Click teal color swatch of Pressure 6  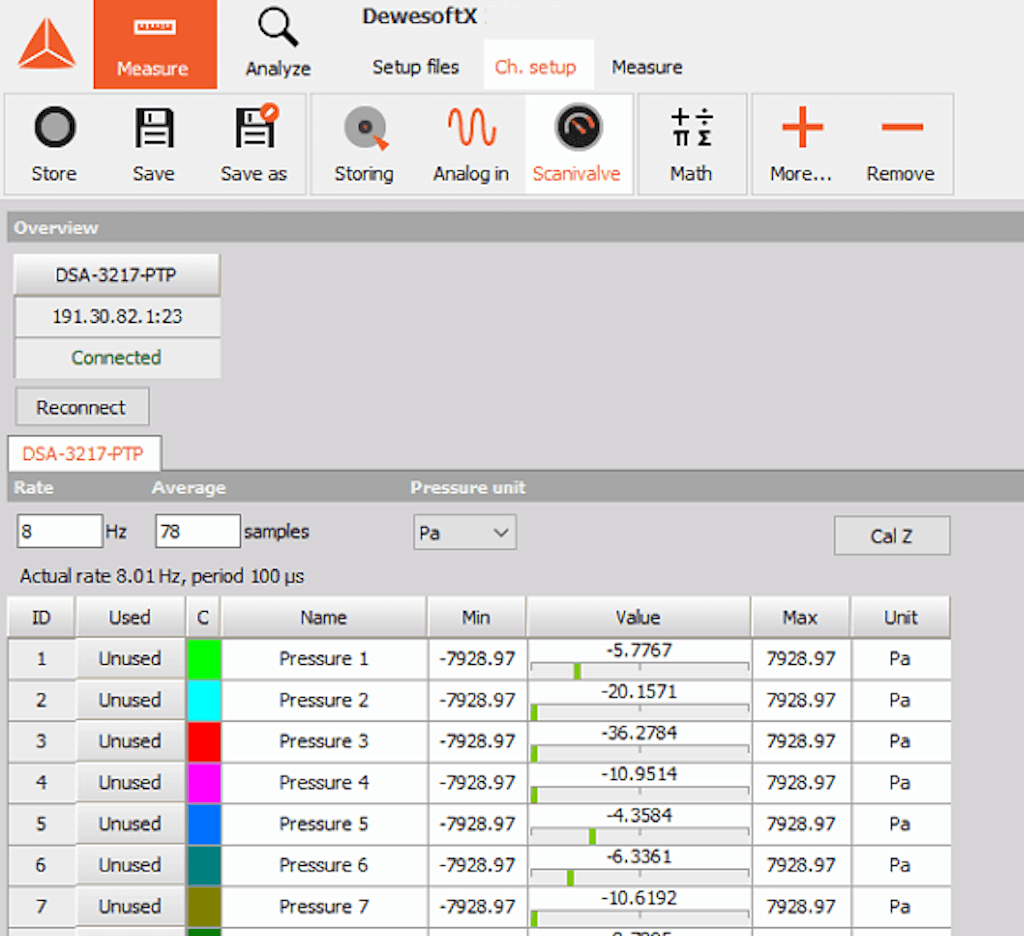pyautogui.click(x=204, y=865)
